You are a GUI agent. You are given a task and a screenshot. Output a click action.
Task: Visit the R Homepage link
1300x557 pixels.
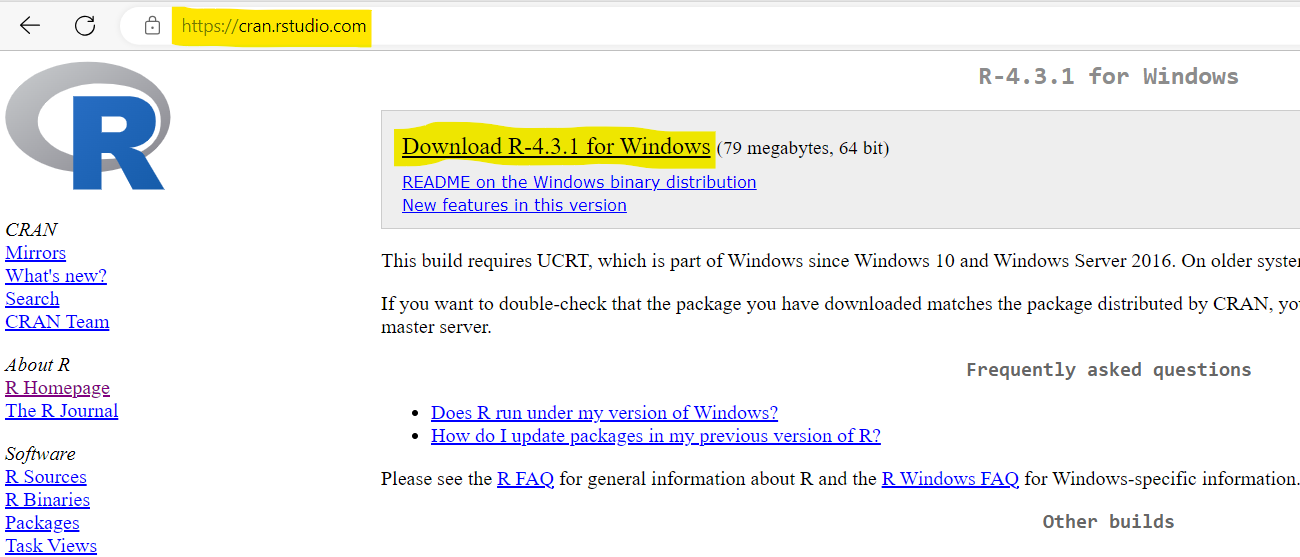click(x=57, y=388)
